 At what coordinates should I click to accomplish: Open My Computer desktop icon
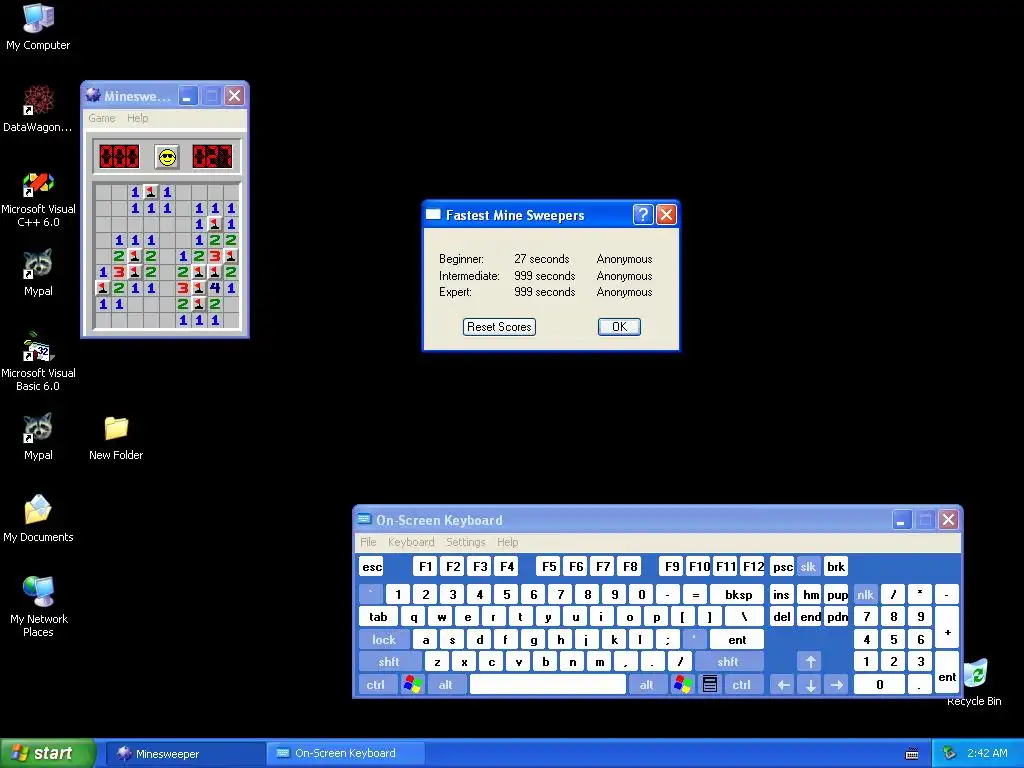pyautogui.click(x=38, y=27)
